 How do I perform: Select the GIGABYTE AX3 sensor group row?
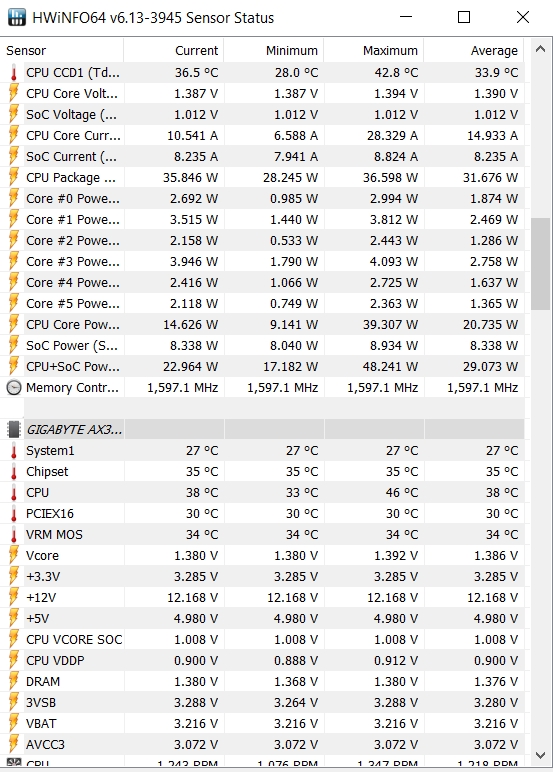[262, 429]
